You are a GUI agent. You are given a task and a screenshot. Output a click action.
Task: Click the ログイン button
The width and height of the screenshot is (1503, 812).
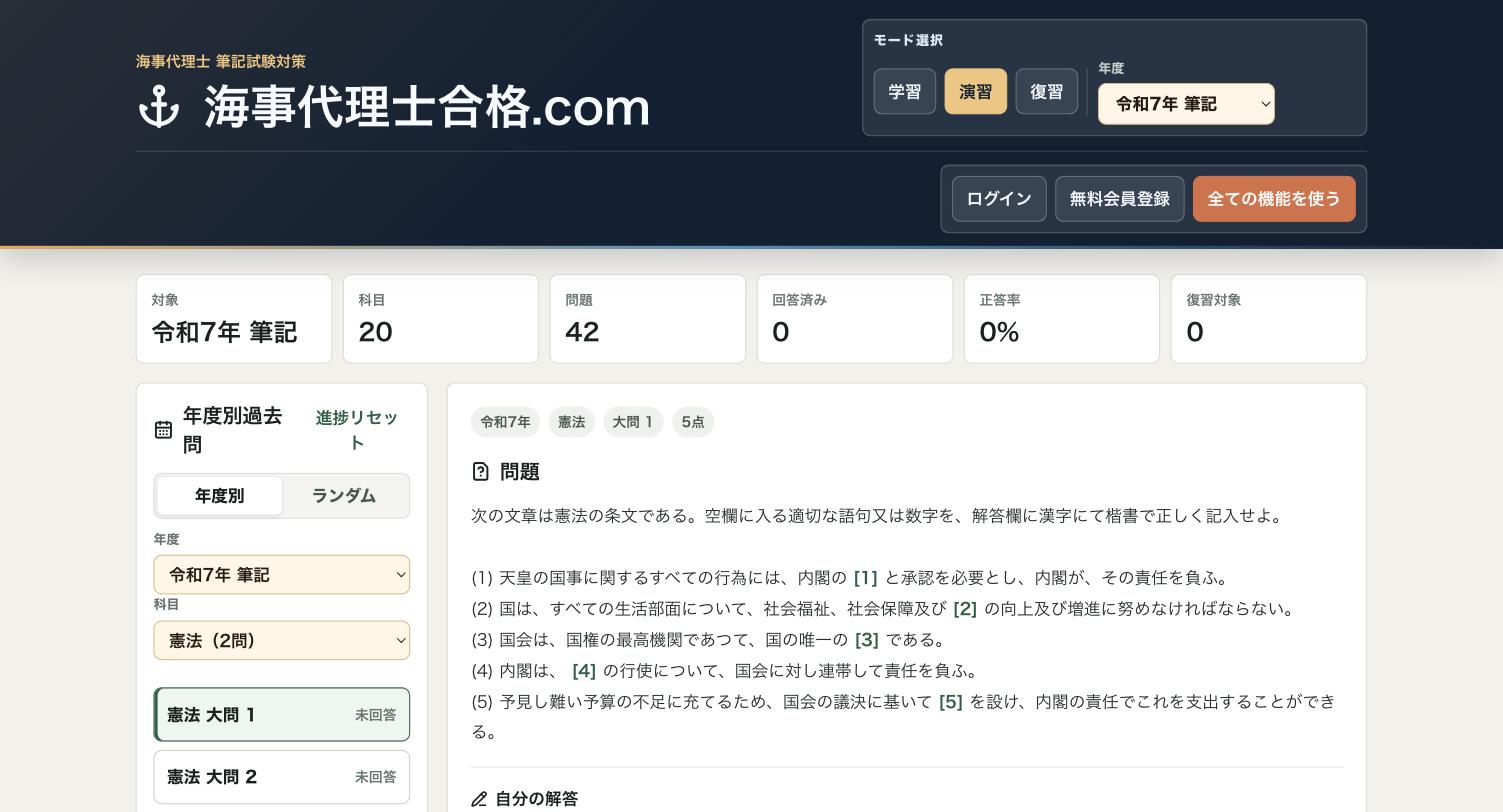pos(999,199)
